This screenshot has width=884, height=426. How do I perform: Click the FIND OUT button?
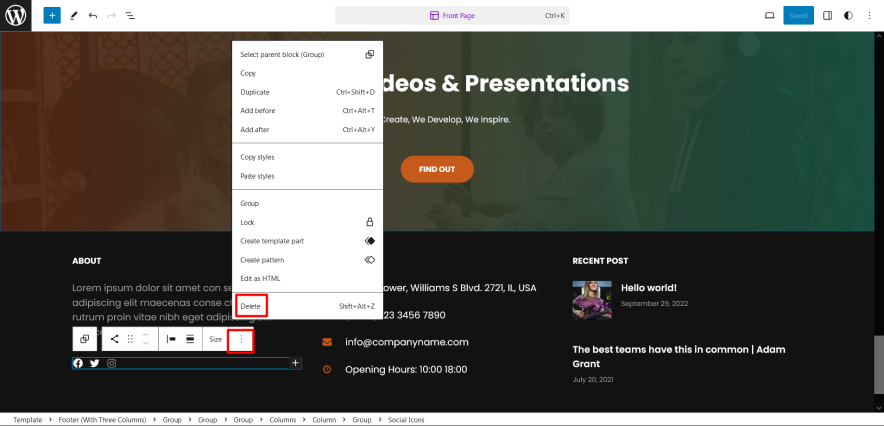[x=437, y=169]
